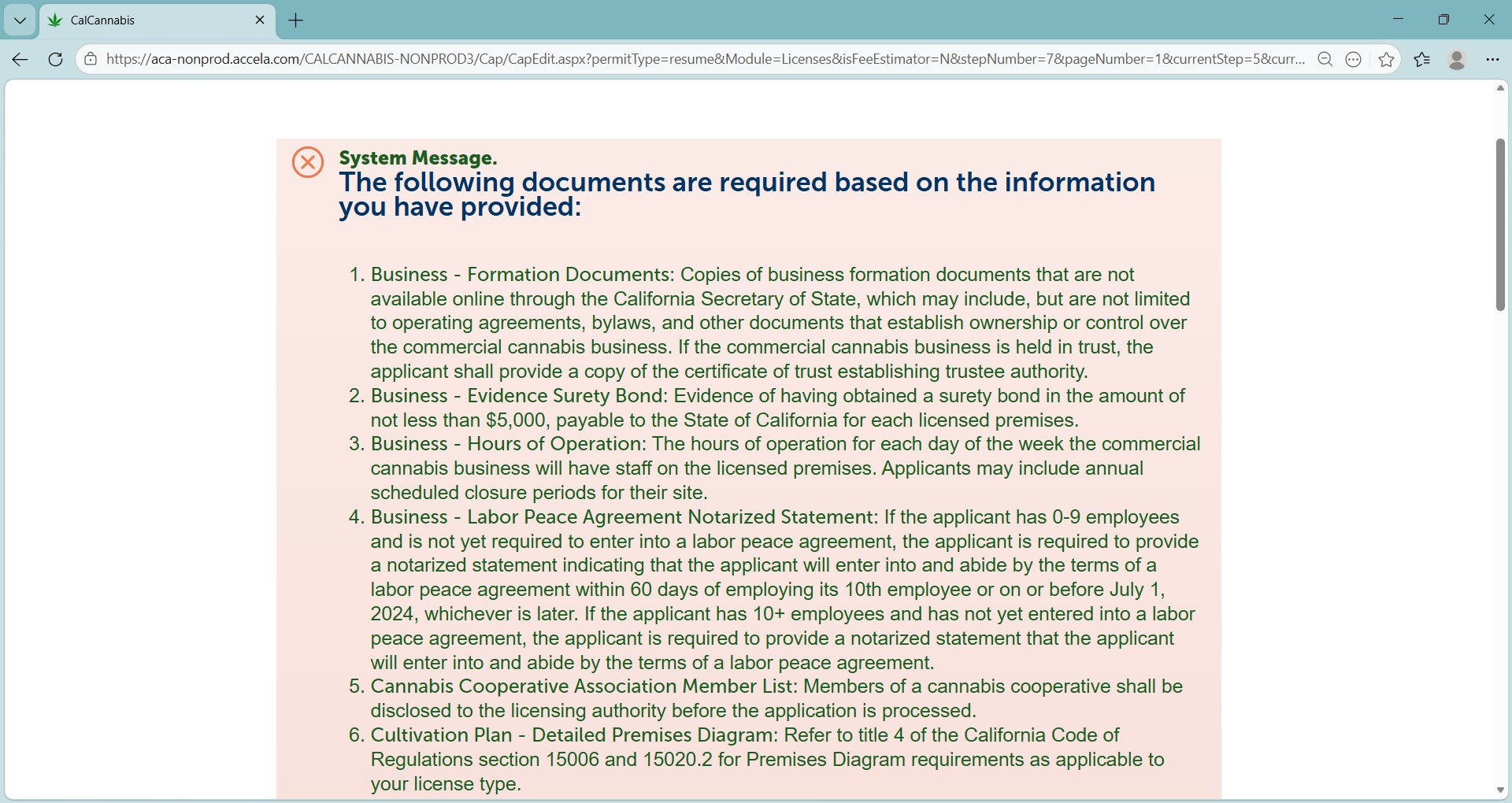Viewport: 1512px width, 803px height.
Task: Click 'Cultivation Plan - Detailed Premises Diagram' text
Action: 574,735
